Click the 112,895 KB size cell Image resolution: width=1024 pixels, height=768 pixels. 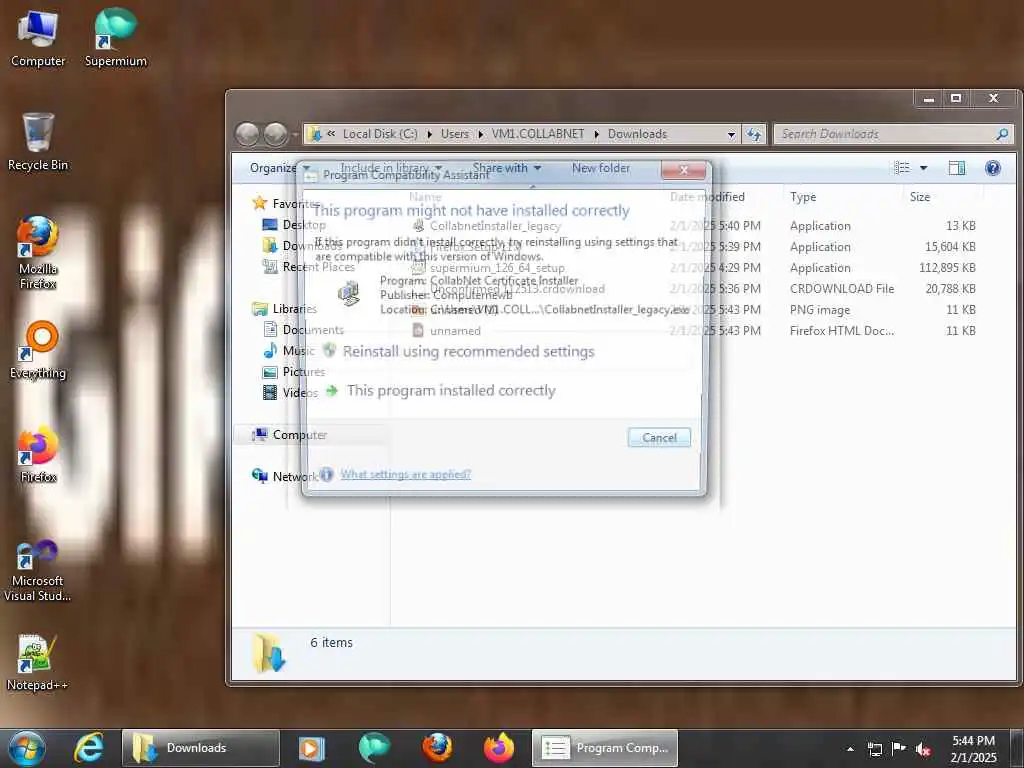click(947, 268)
